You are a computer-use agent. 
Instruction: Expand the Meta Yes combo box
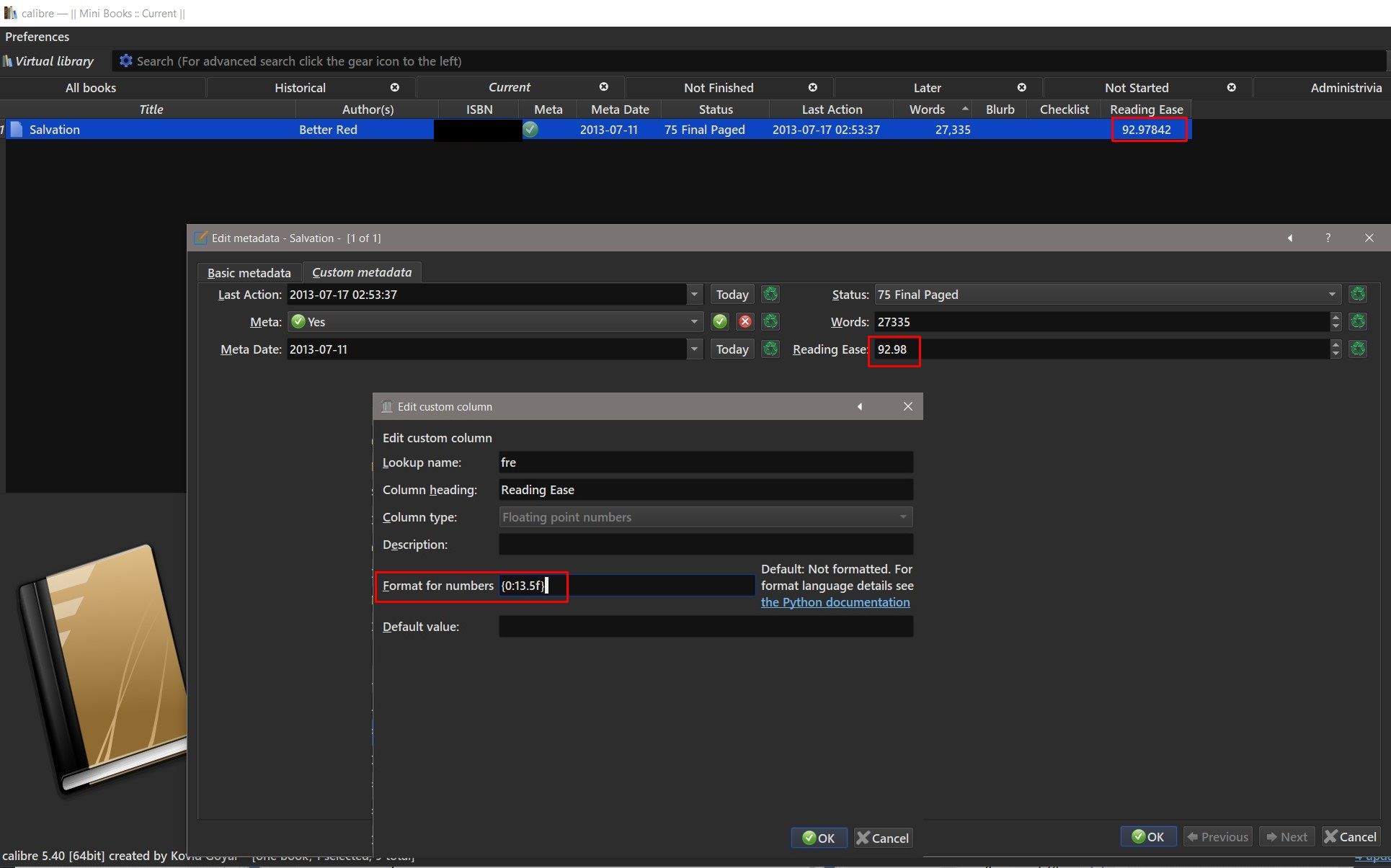click(693, 322)
